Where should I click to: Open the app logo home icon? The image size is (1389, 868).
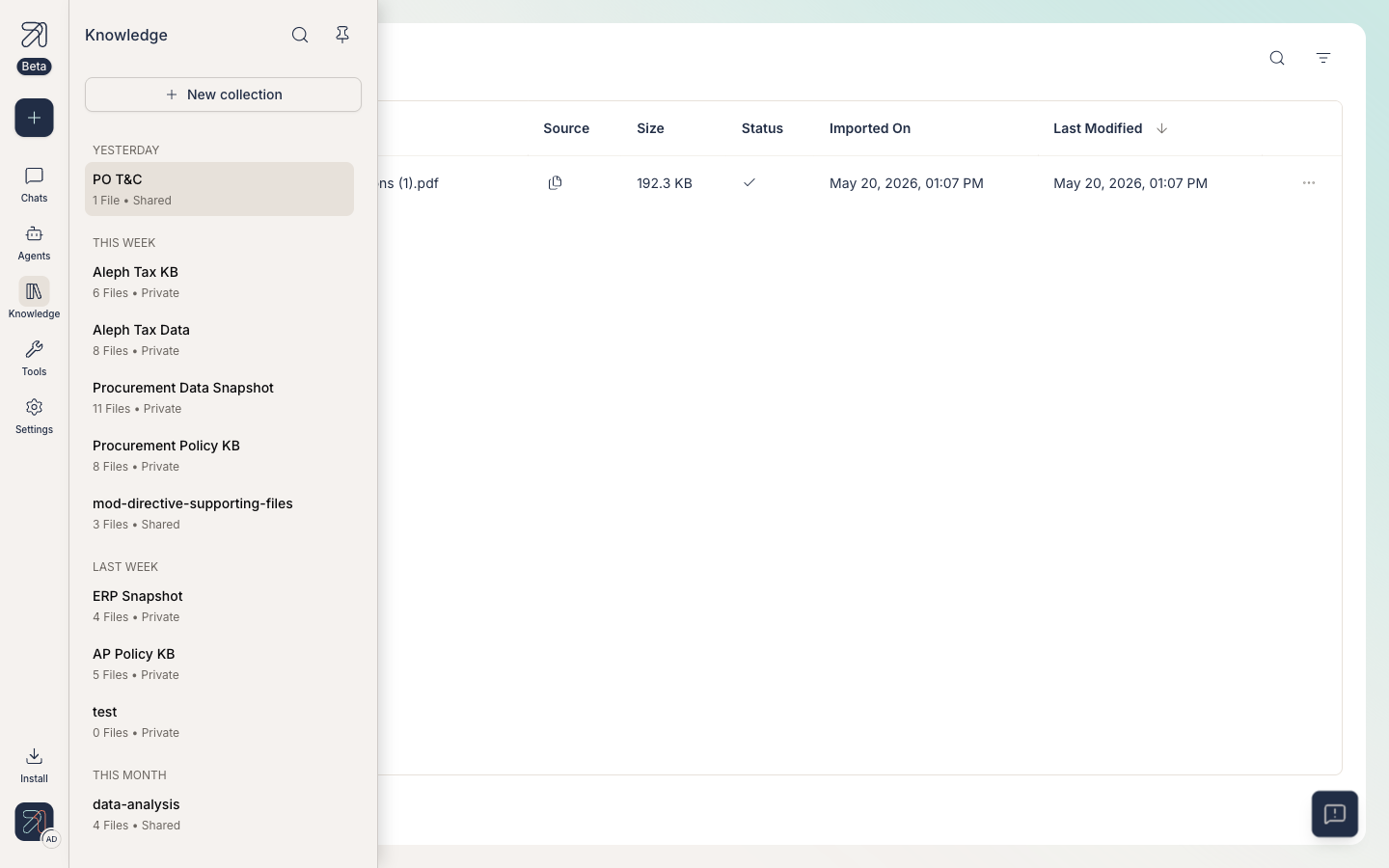[x=34, y=35]
